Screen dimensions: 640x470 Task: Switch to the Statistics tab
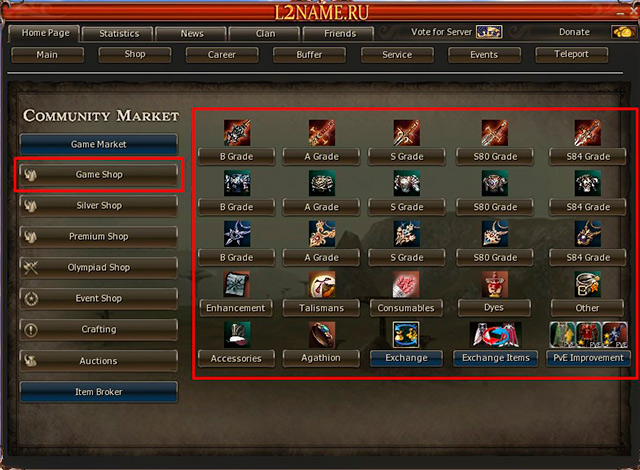coord(119,34)
